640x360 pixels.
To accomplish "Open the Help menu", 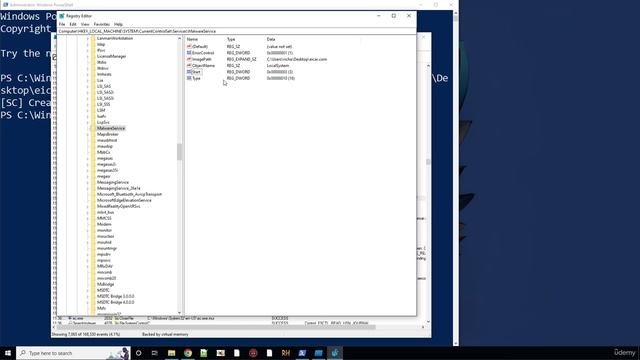I will coord(118,24).
